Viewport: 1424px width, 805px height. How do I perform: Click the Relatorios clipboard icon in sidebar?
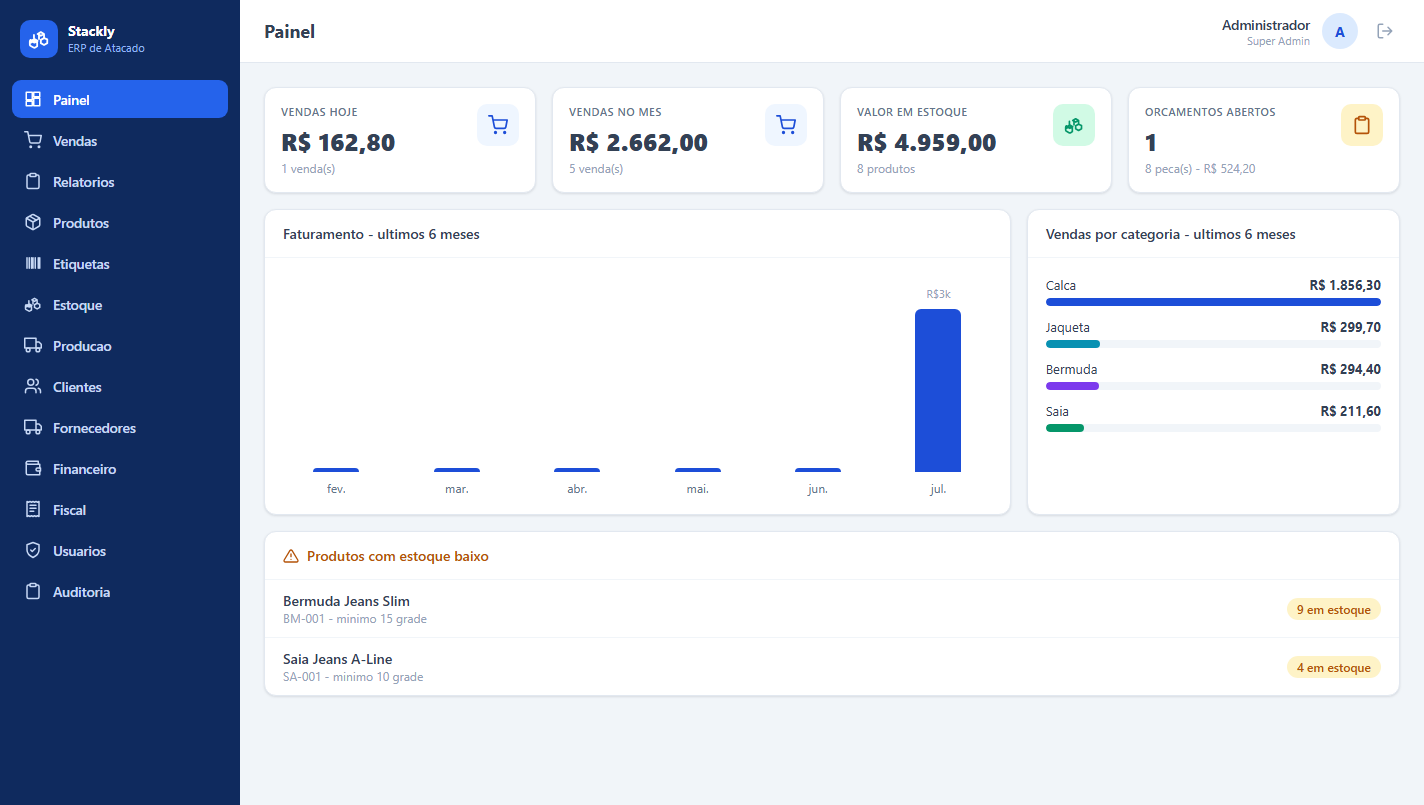pyautogui.click(x=33, y=181)
